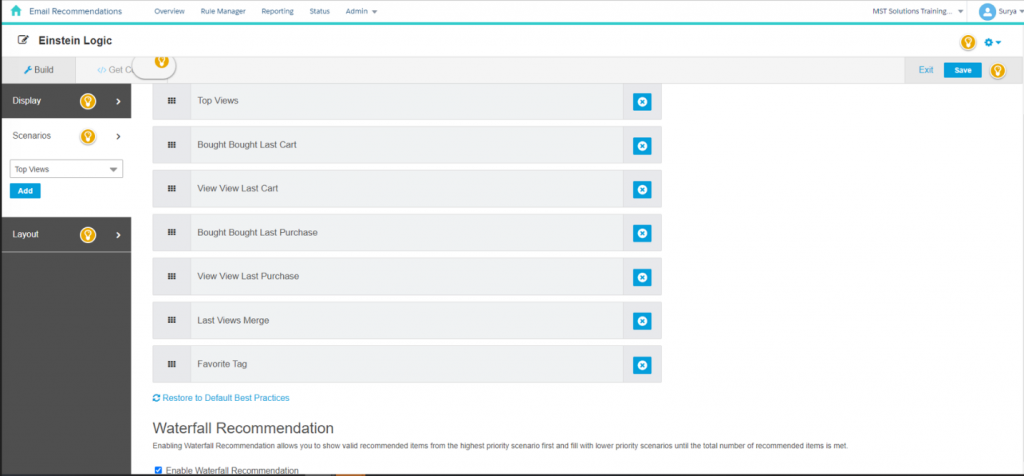Click the lightbulb hint on Scenarios panel

pyautogui.click(x=88, y=136)
